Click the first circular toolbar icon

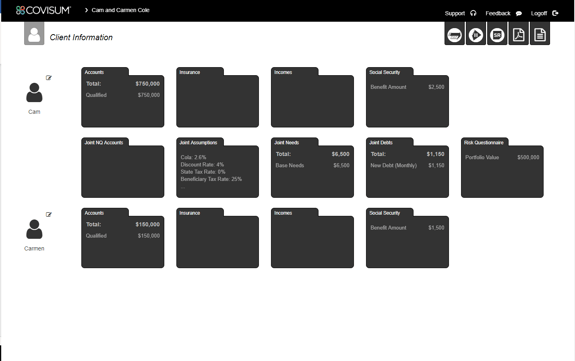[x=454, y=34]
